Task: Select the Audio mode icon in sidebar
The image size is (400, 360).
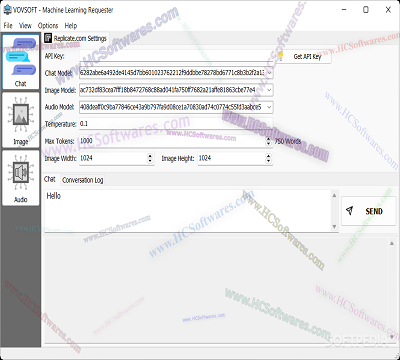Action: (x=21, y=178)
